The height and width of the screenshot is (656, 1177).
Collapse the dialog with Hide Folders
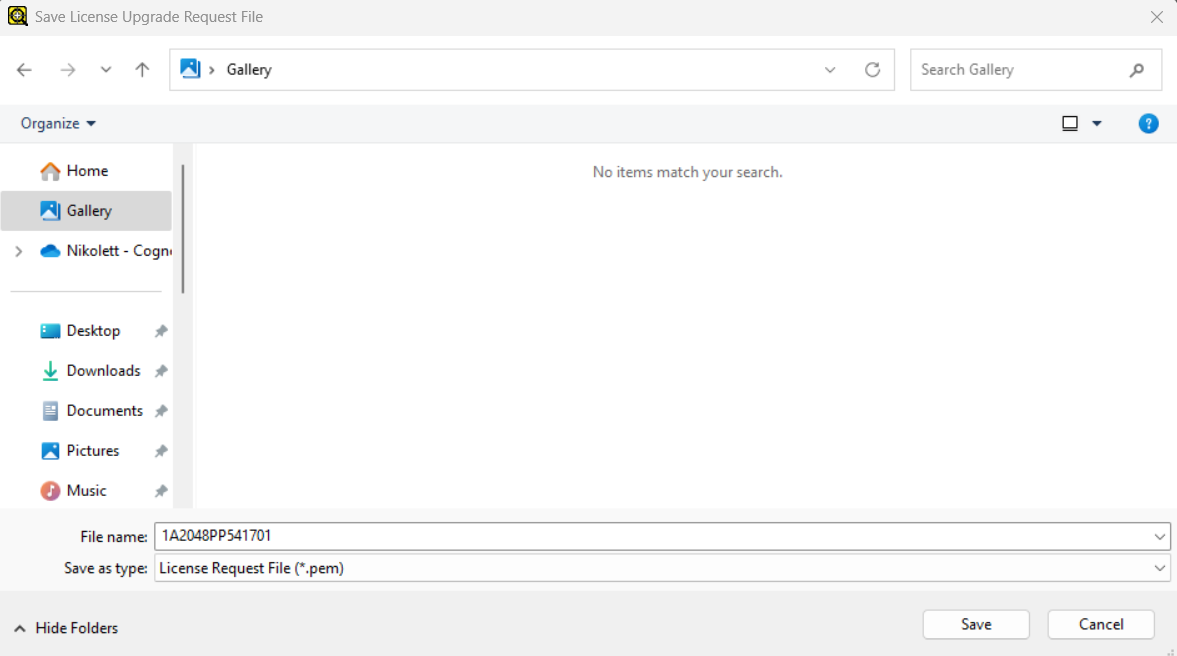coord(66,628)
